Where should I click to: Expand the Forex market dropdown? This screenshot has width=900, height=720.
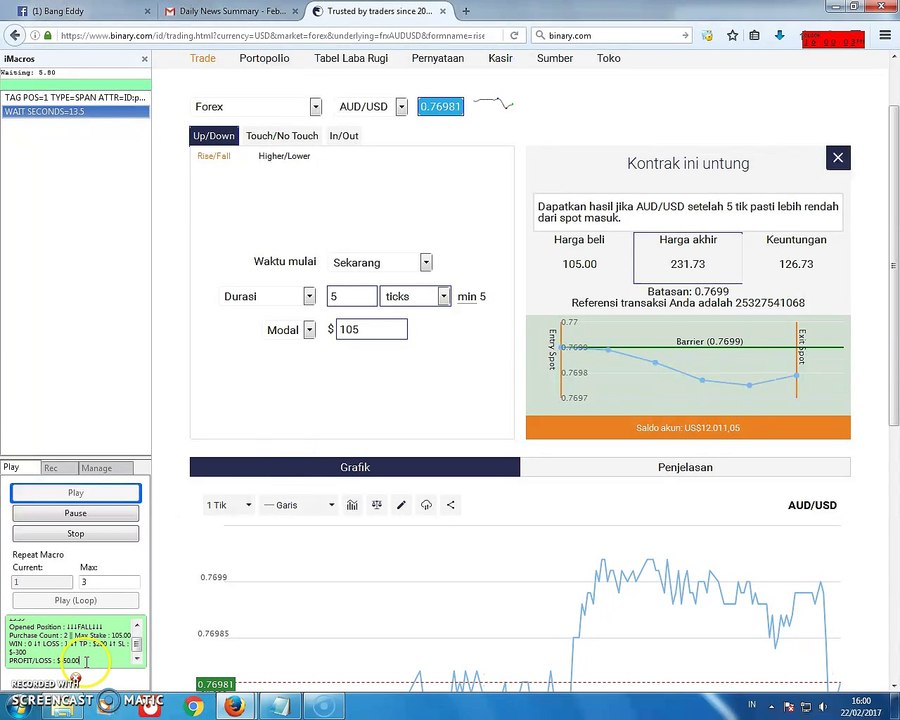(316, 107)
